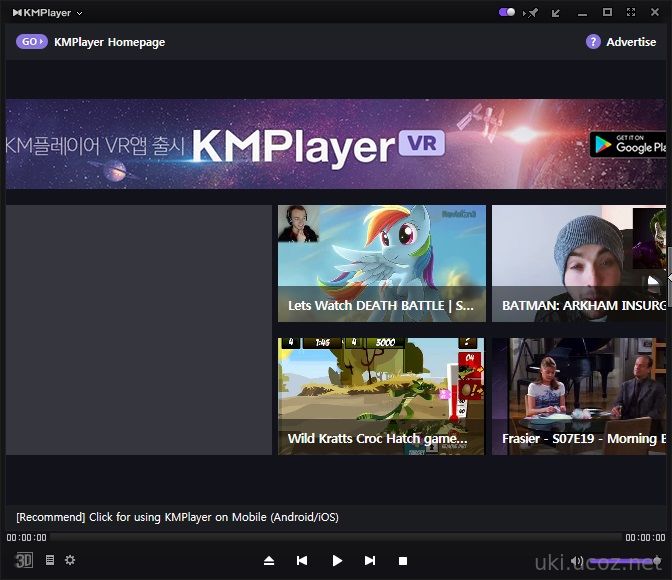Image resolution: width=672 pixels, height=580 pixels.
Task: Open the BATMAN: ARKHAM video thumbnail
Action: (x=579, y=263)
